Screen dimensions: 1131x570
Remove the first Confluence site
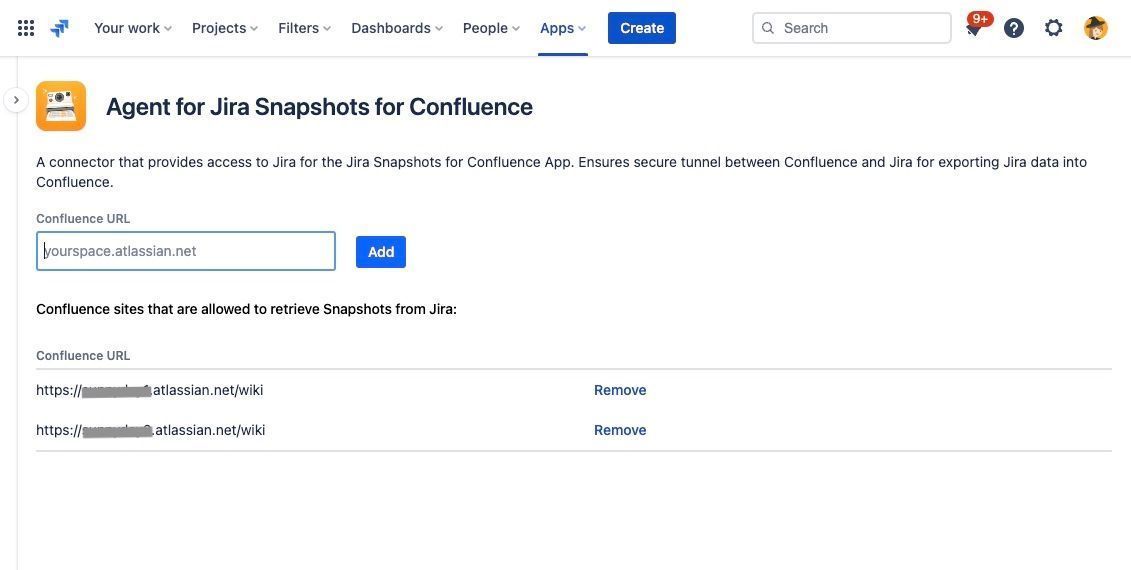tap(620, 390)
